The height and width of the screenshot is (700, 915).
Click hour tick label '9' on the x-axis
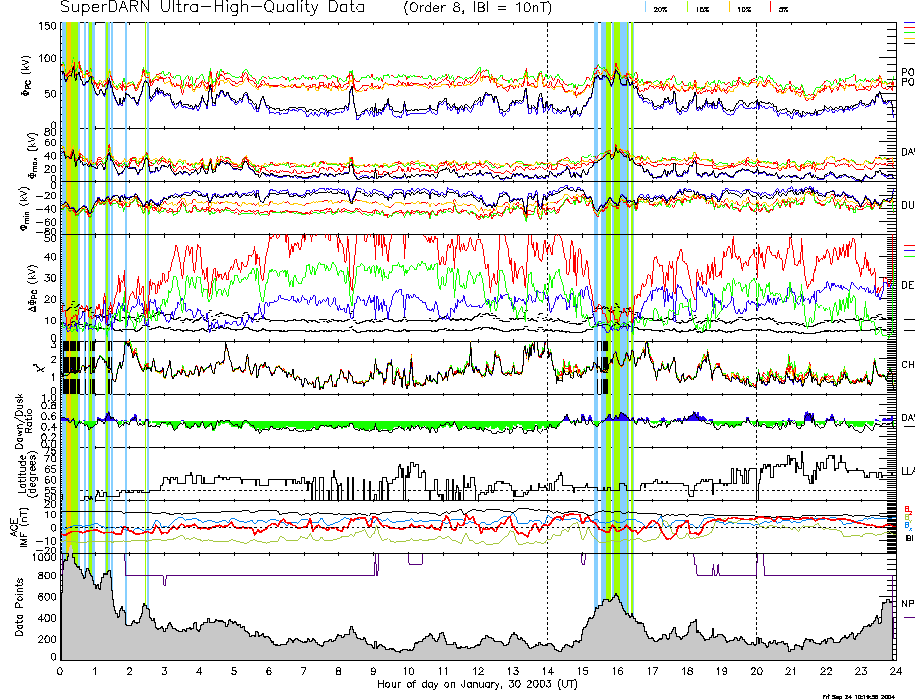pos(373,671)
